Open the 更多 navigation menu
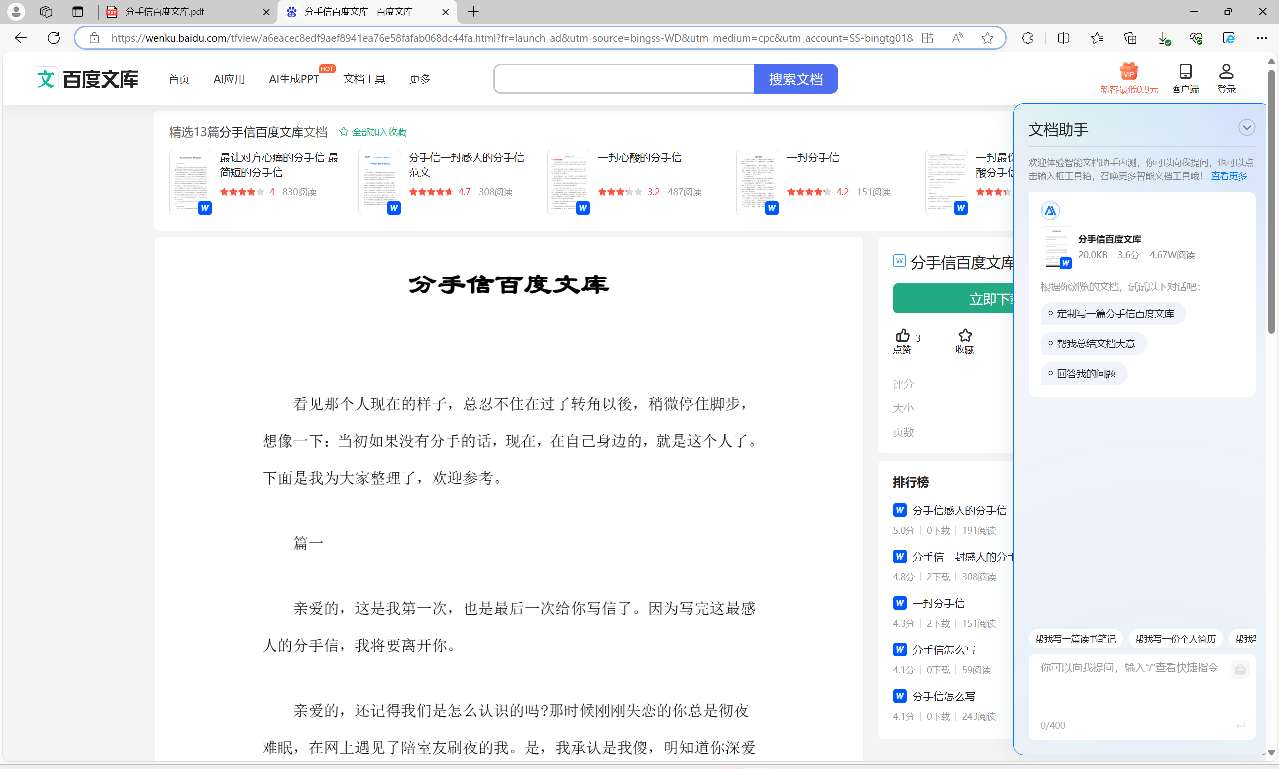The width and height of the screenshot is (1279, 769). click(x=420, y=79)
